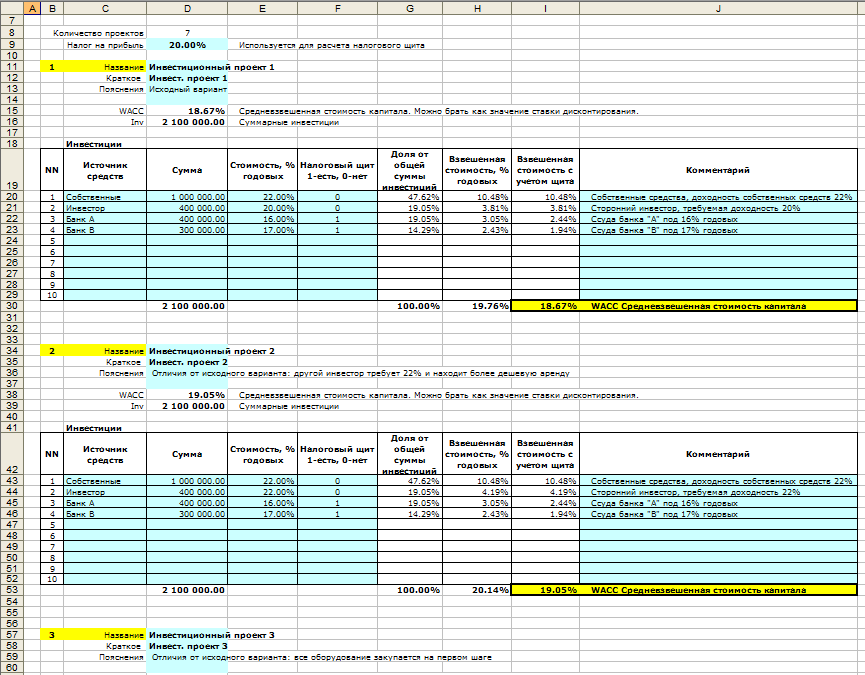Select the 'Исходный вариант' explanation cell
Viewport: 865px width, 675px height.
click(186, 89)
